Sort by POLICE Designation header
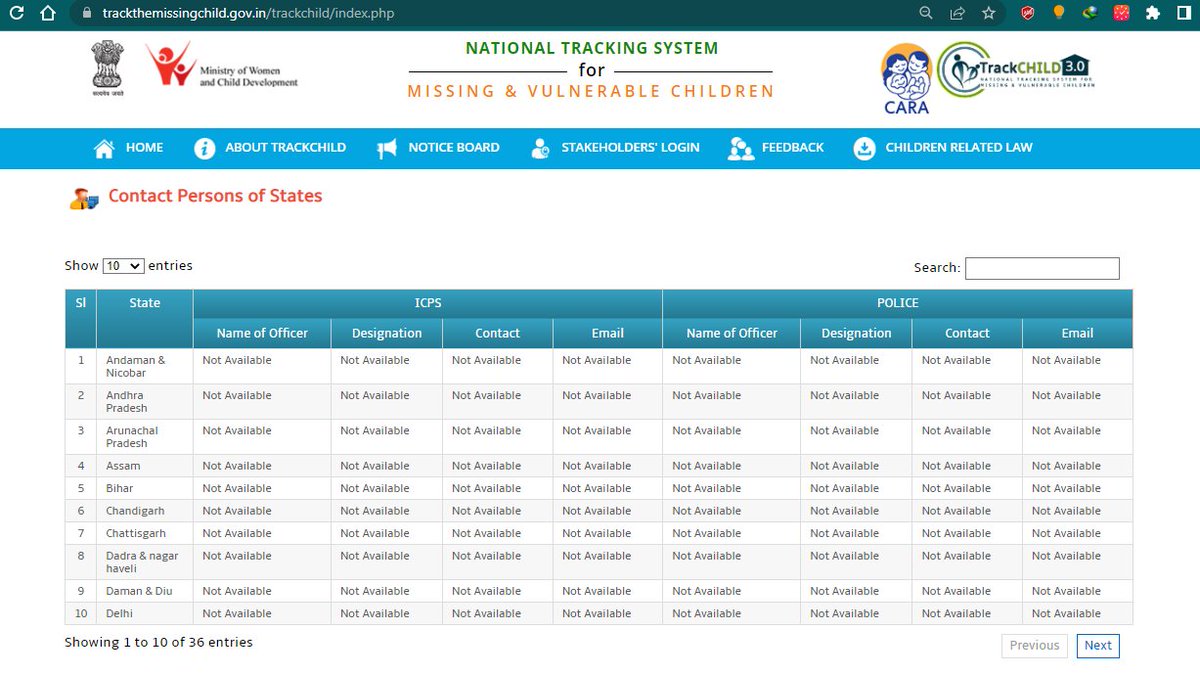The height and width of the screenshot is (675, 1200). coord(856,333)
